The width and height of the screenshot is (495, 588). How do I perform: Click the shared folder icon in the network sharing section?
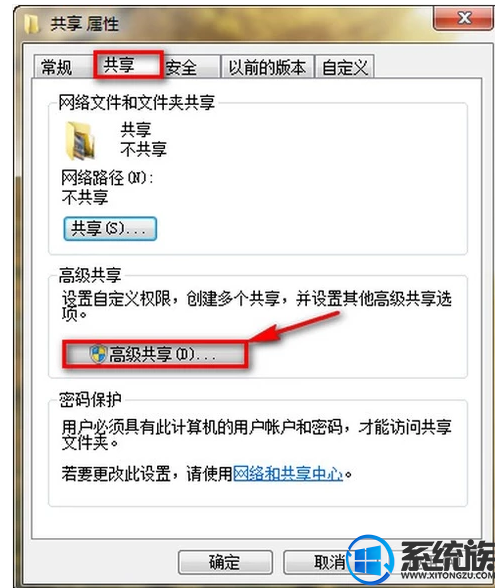coord(80,141)
